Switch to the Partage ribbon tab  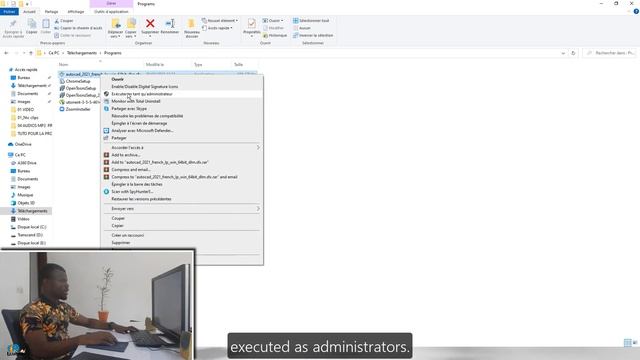pos(51,12)
